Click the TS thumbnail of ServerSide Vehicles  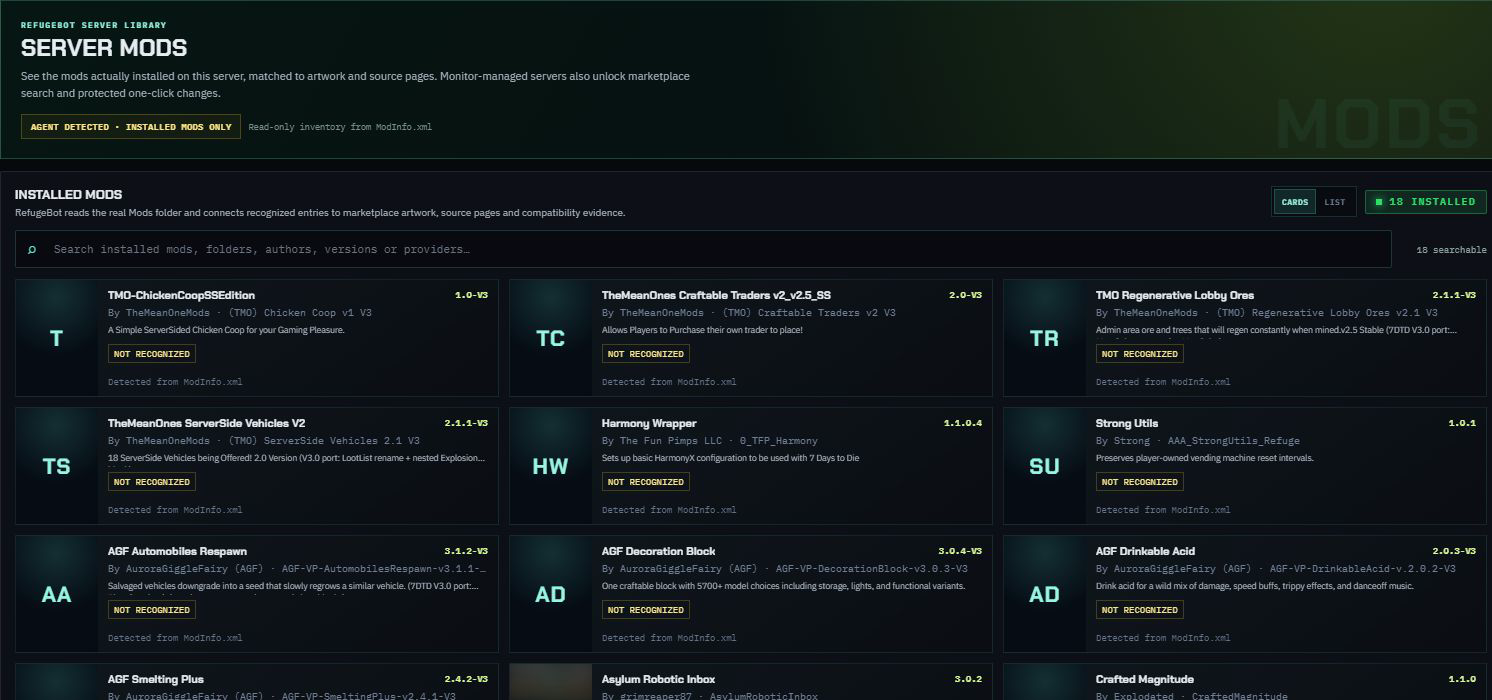click(x=57, y=466)
